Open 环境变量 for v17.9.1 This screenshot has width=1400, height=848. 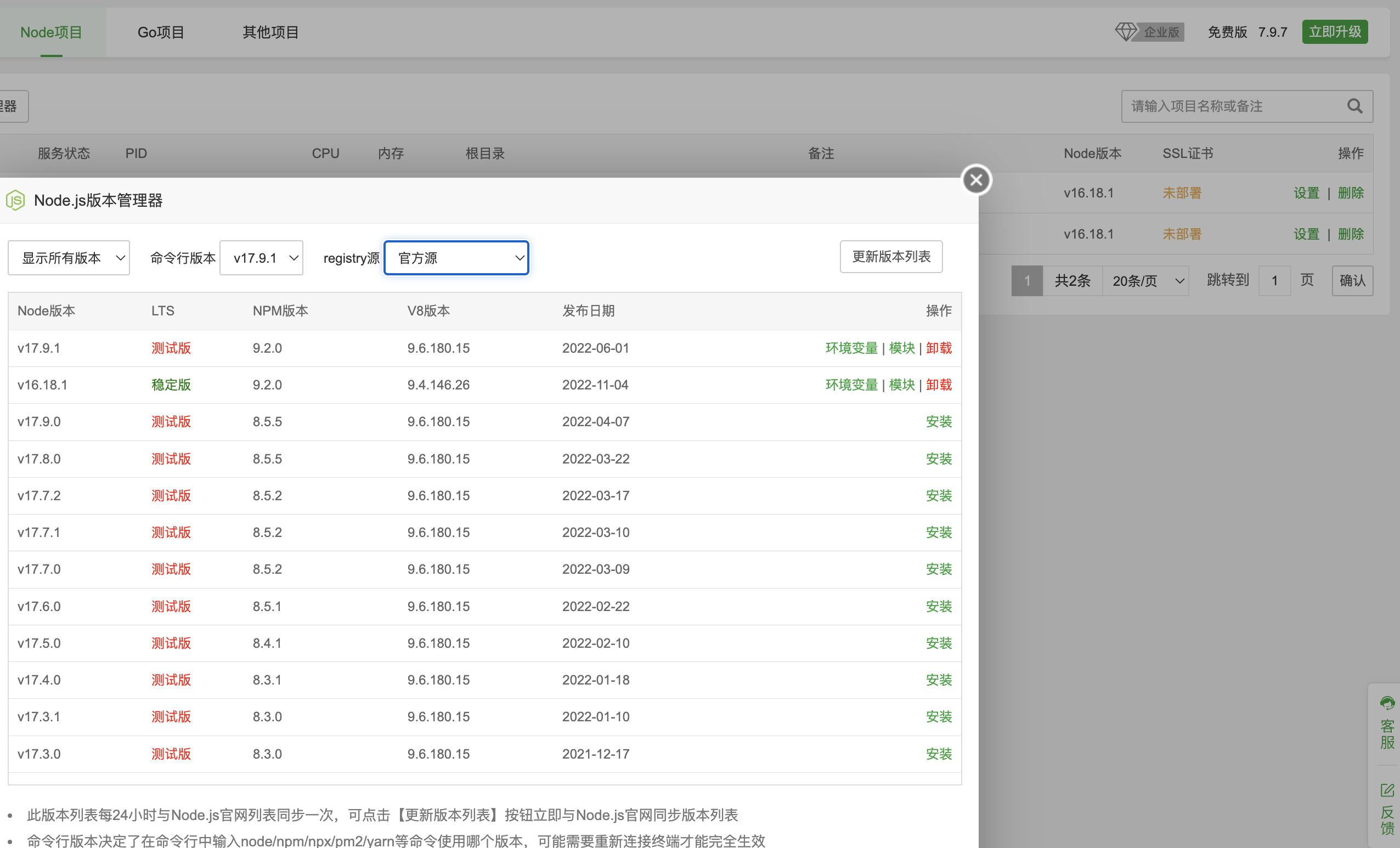point(851,348)
